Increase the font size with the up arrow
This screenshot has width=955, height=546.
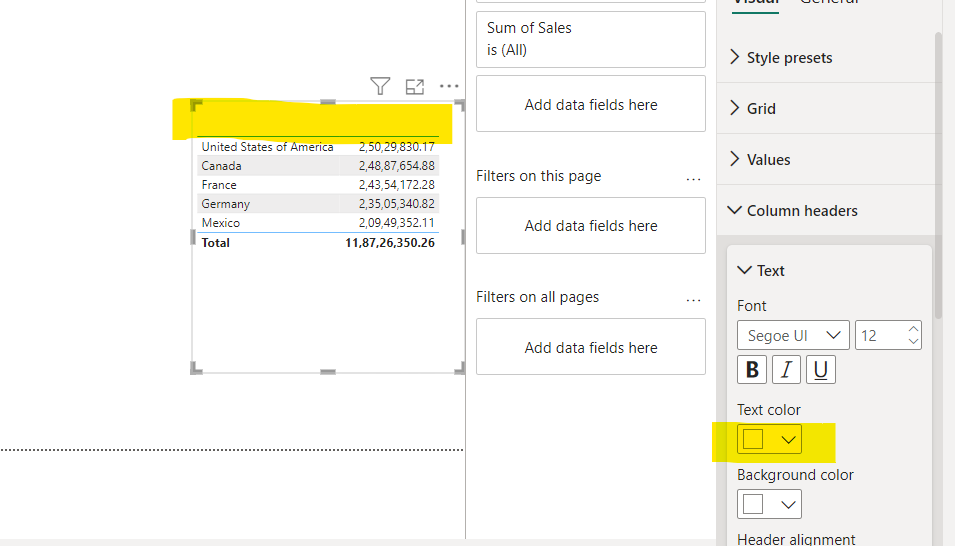913,329
